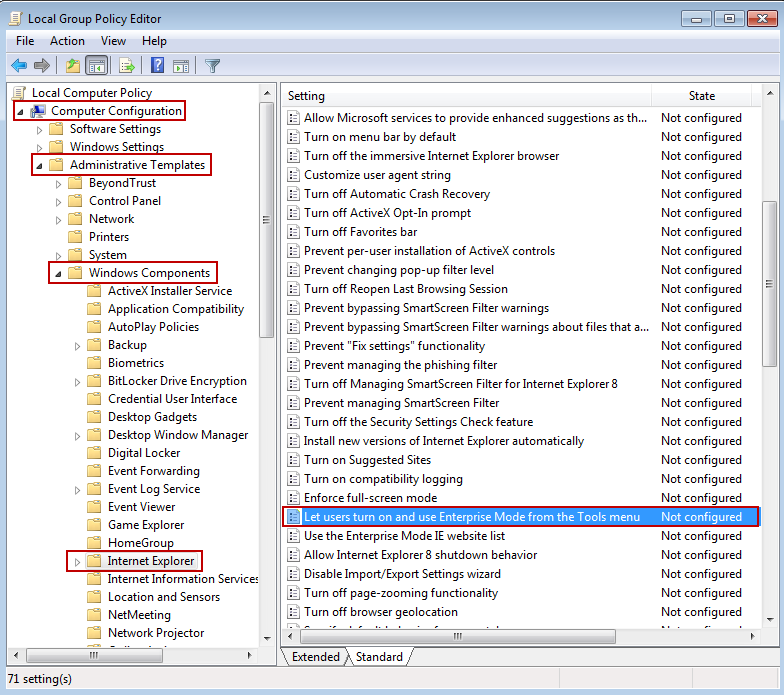Open the File menu
784x695 pixels.
pyautogui.click(x=25, y=41)
